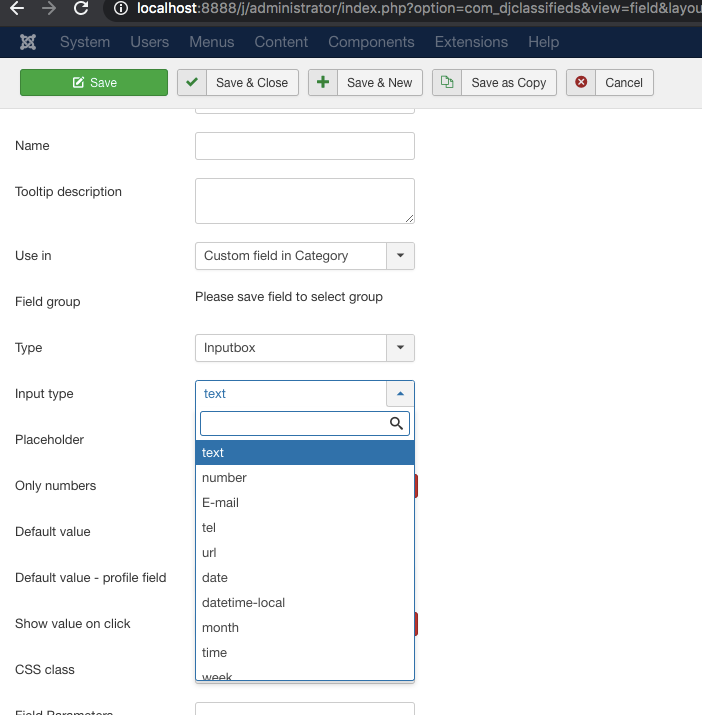
Task: Click the 'Default value - profile field' label
Action: [x=91, y=578]
